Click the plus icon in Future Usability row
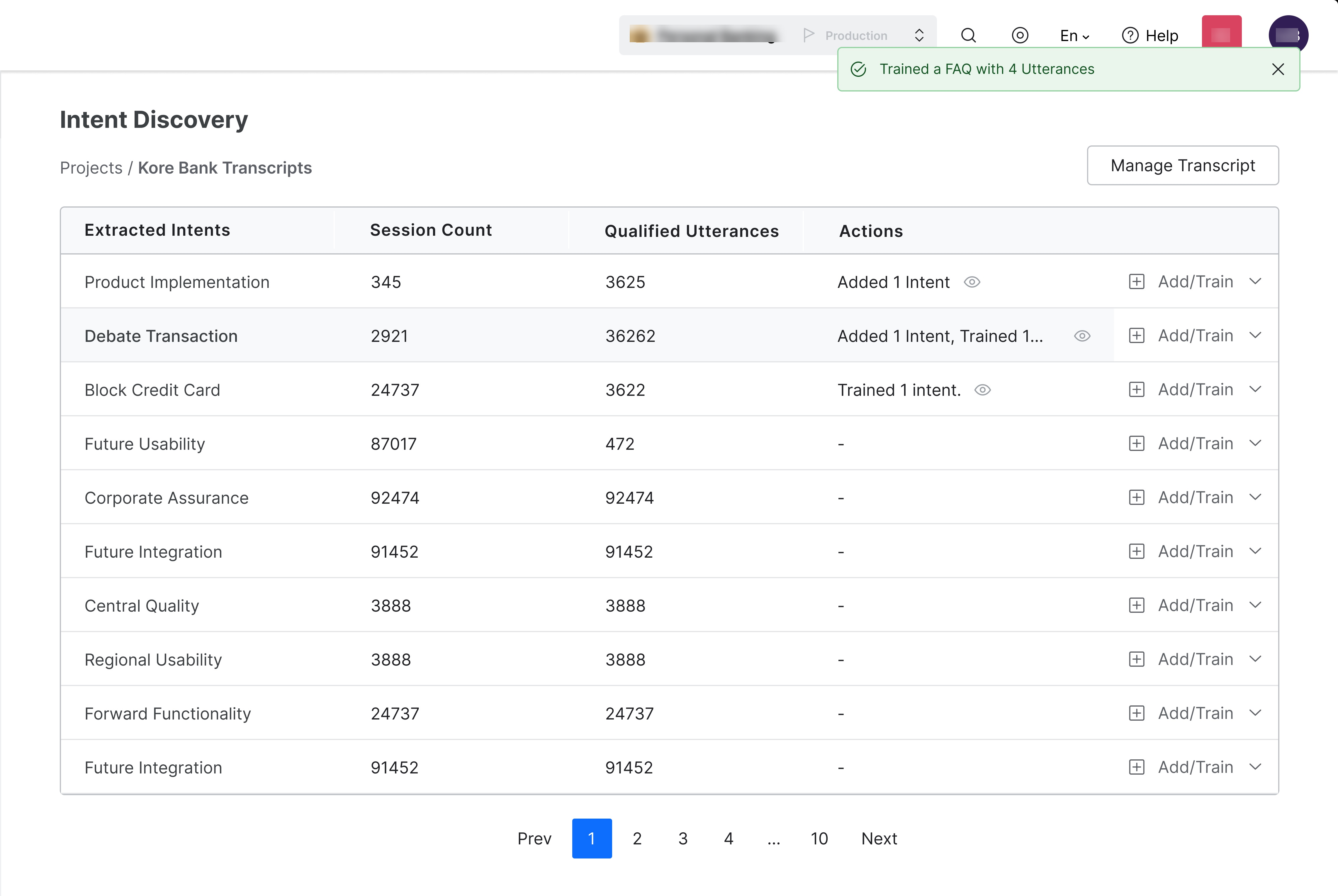1338x896 pixels. pyautogui.click(x=1136, y=443)
